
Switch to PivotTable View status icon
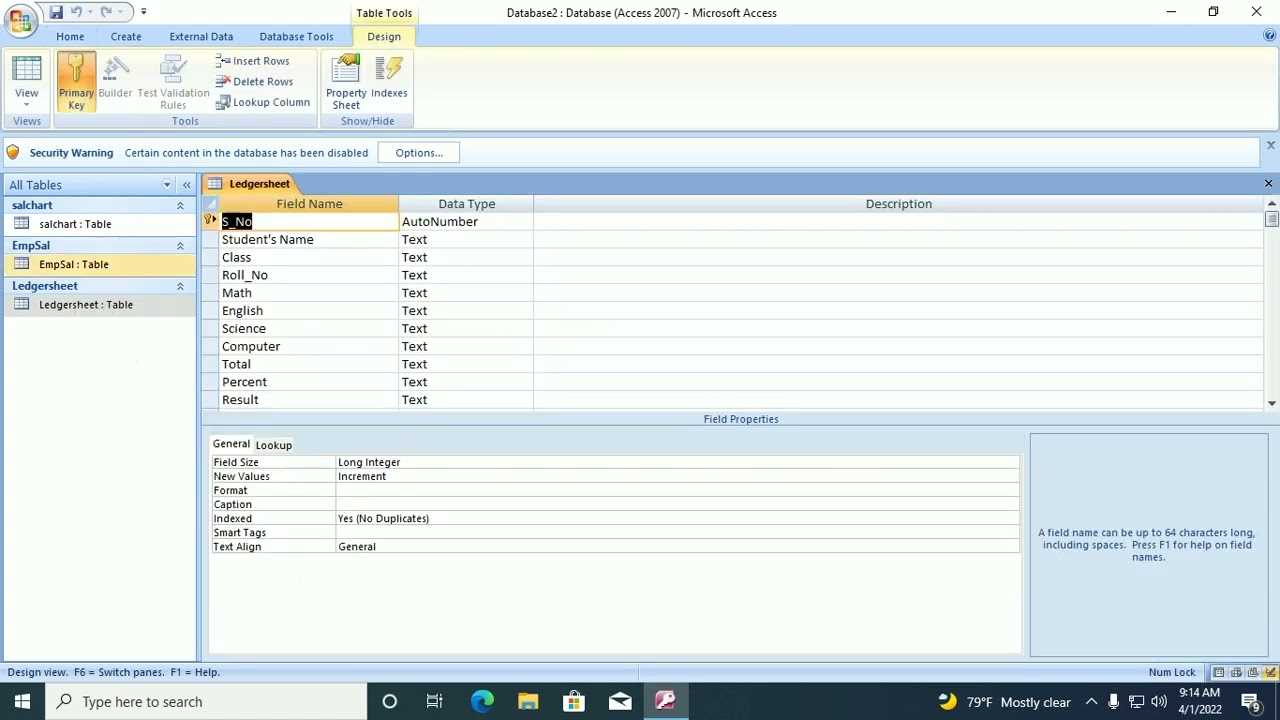tap(1236, 672)
